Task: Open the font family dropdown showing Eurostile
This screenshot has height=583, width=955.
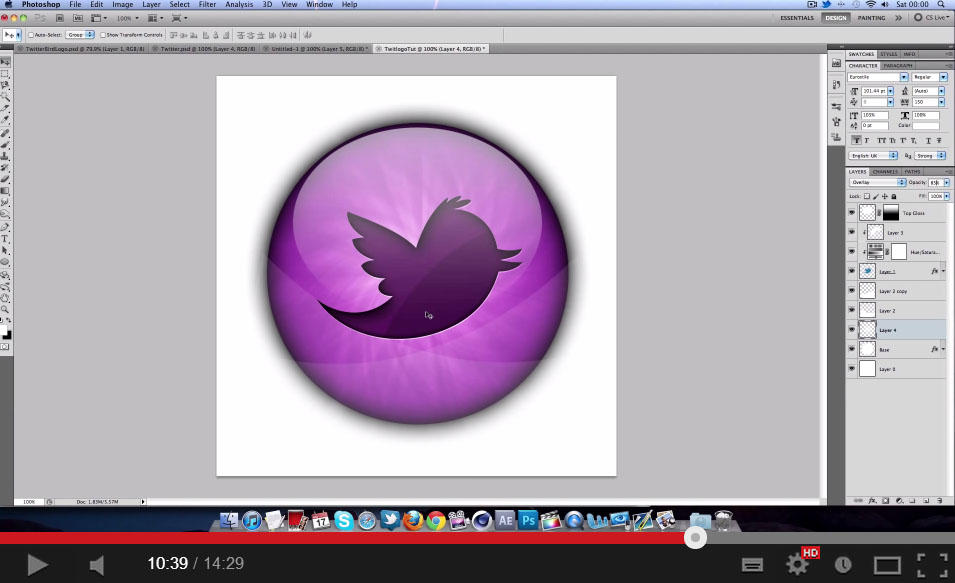Action: [877, 77]
